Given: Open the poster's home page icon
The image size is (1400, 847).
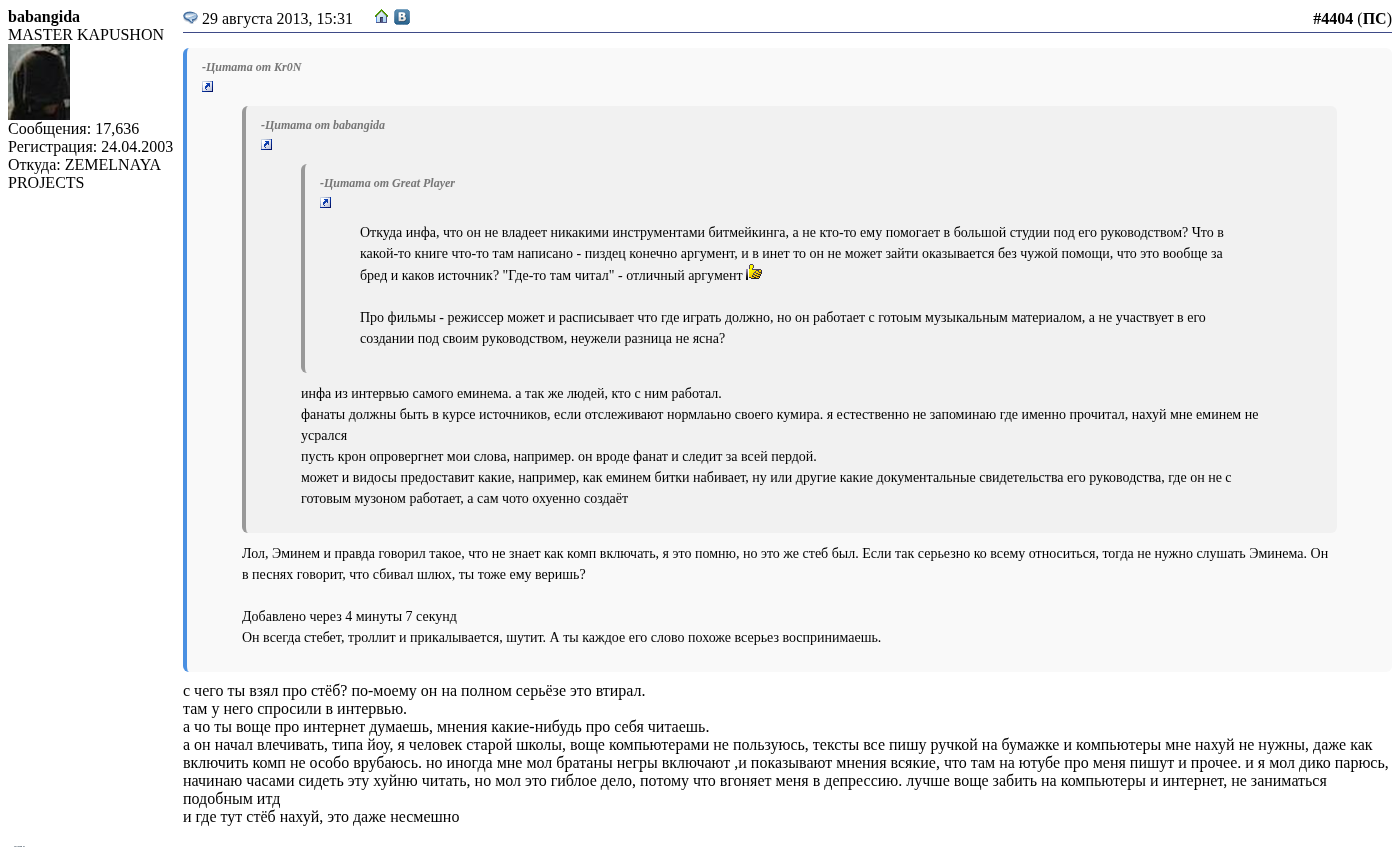Looking at the screenshot, I should [x=381, y=17].
